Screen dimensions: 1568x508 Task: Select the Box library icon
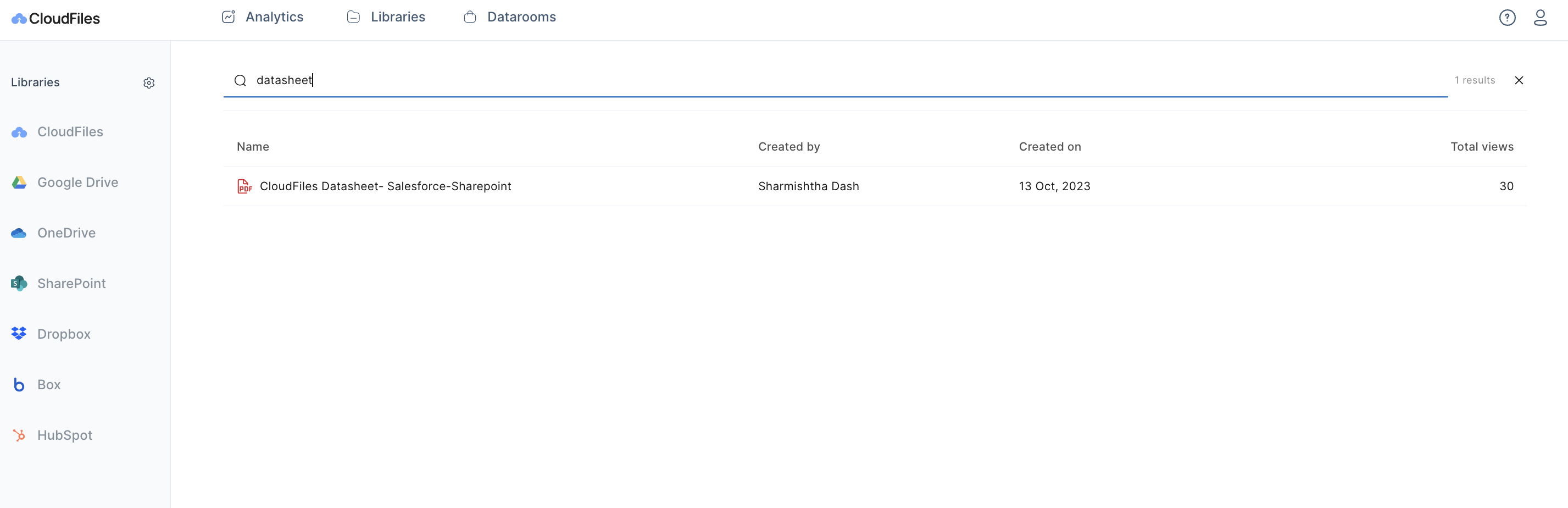tap(18, 384)
